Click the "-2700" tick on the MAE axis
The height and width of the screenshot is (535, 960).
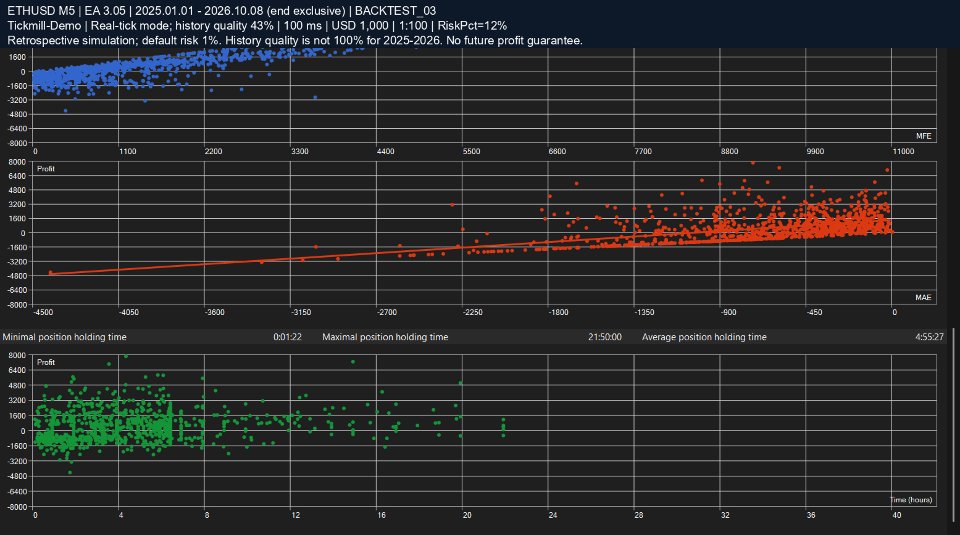coord(387,312)
